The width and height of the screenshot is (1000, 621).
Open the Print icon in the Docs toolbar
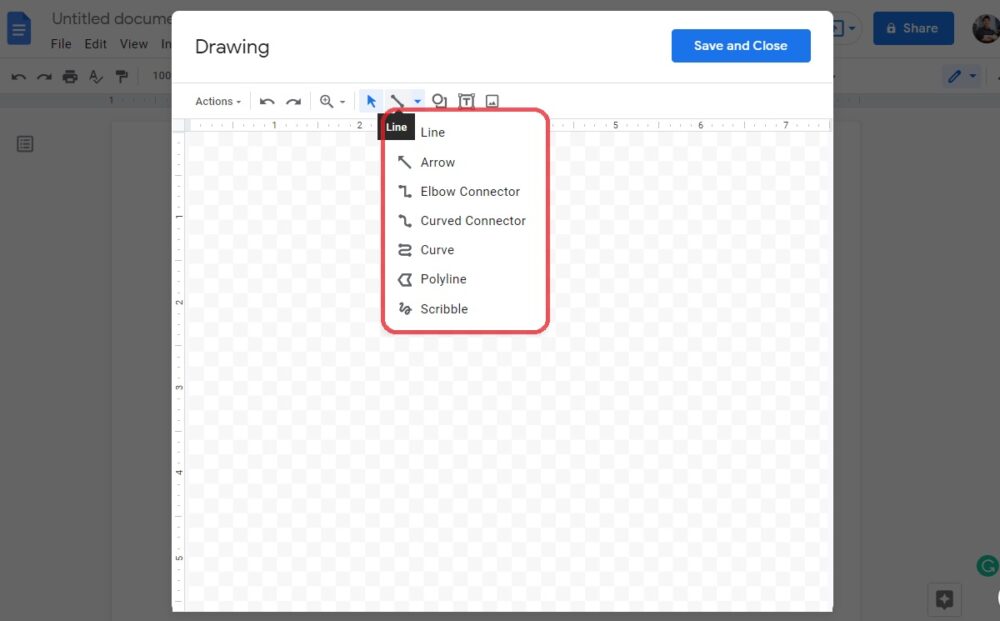[x=70, y=75]
